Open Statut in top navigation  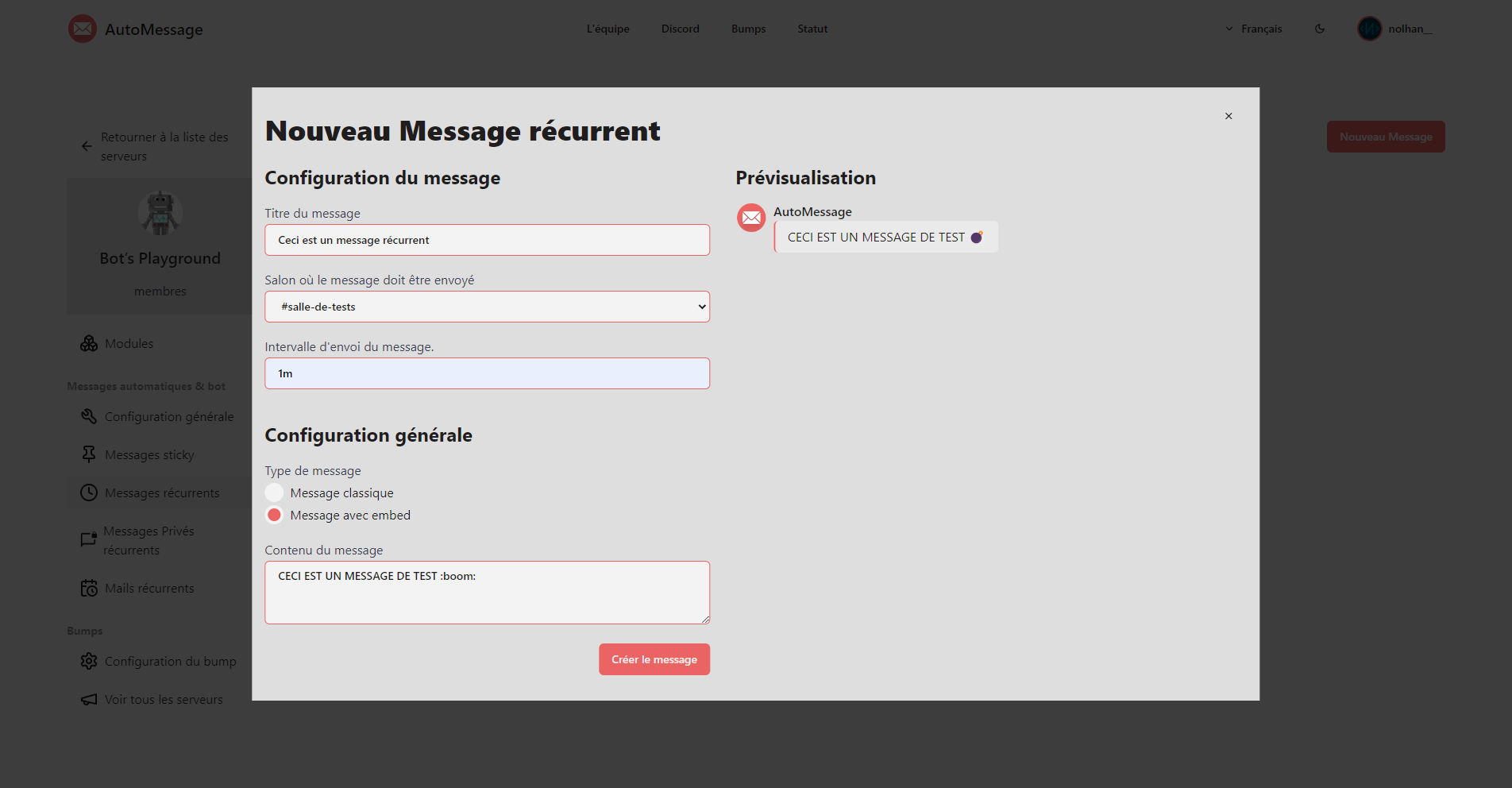(812, 29)
